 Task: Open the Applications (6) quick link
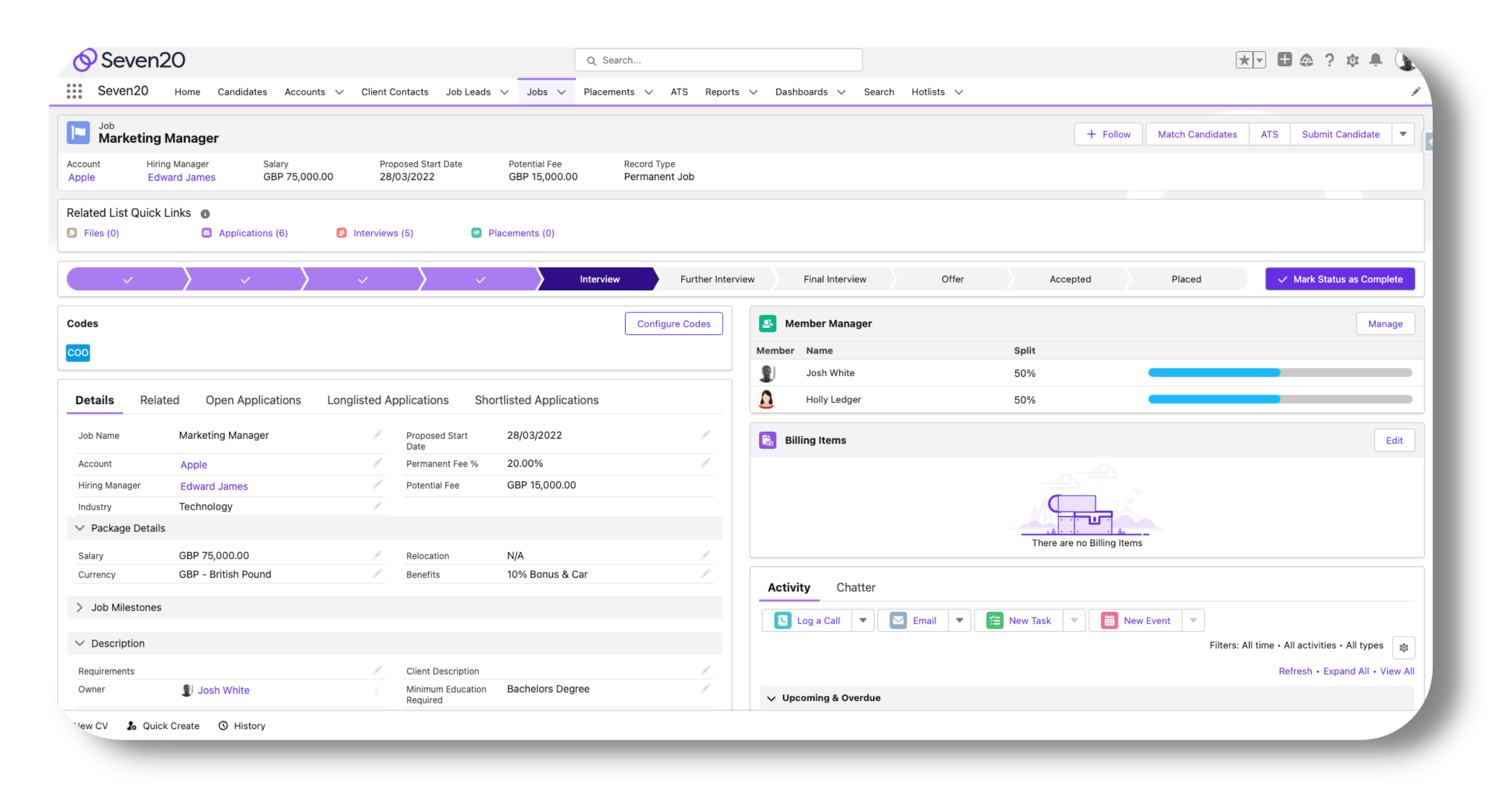pyautogui.click(x=253, y=233)
